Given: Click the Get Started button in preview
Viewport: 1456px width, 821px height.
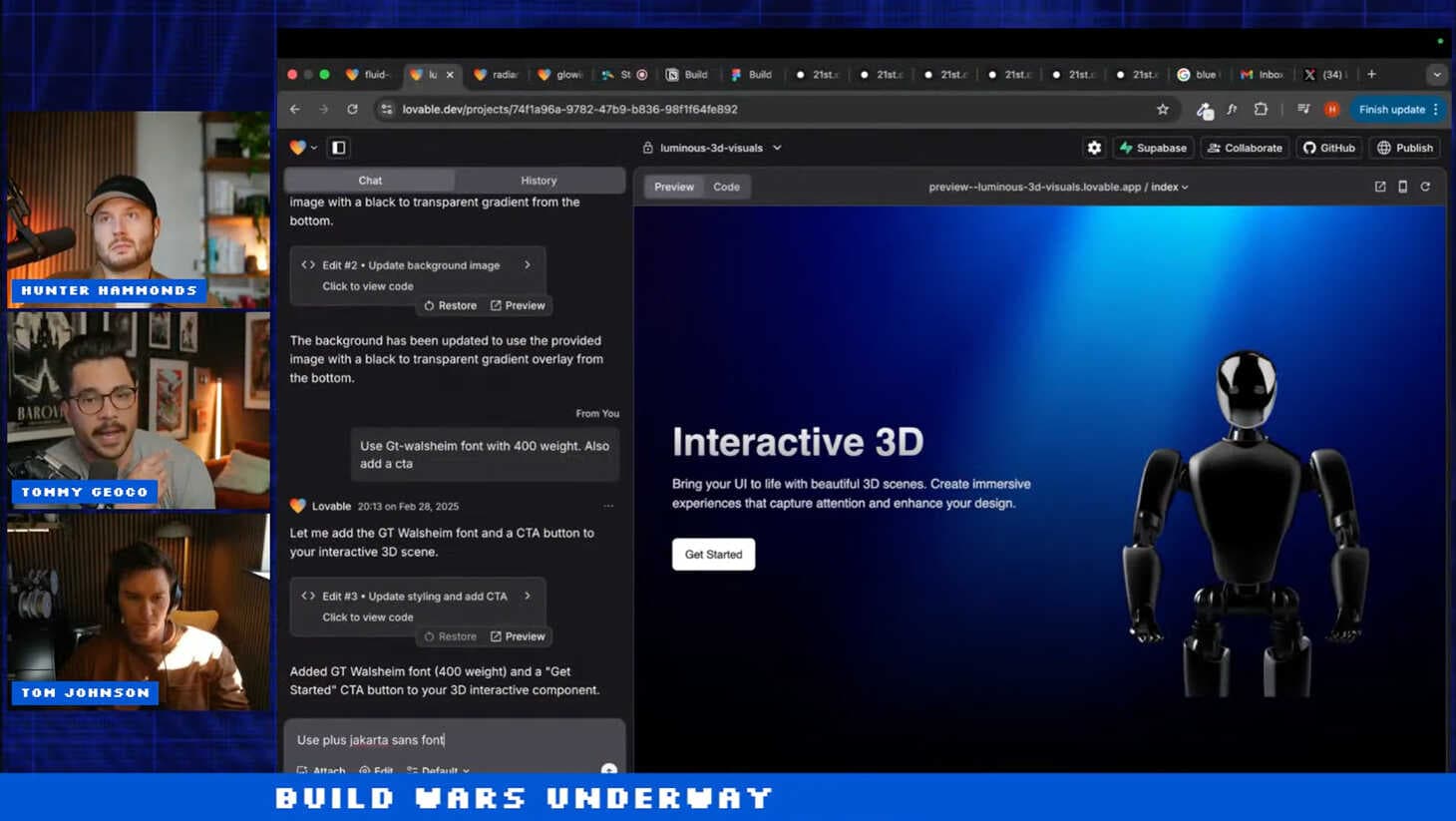Looking at the screenshot, I should tap(713, 555).
